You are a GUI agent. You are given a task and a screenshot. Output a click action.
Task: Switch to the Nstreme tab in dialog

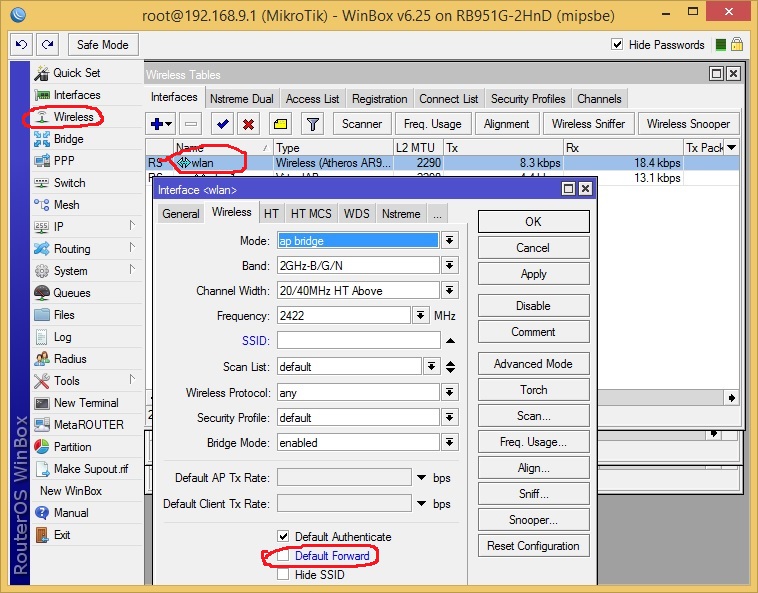point(401,214)
